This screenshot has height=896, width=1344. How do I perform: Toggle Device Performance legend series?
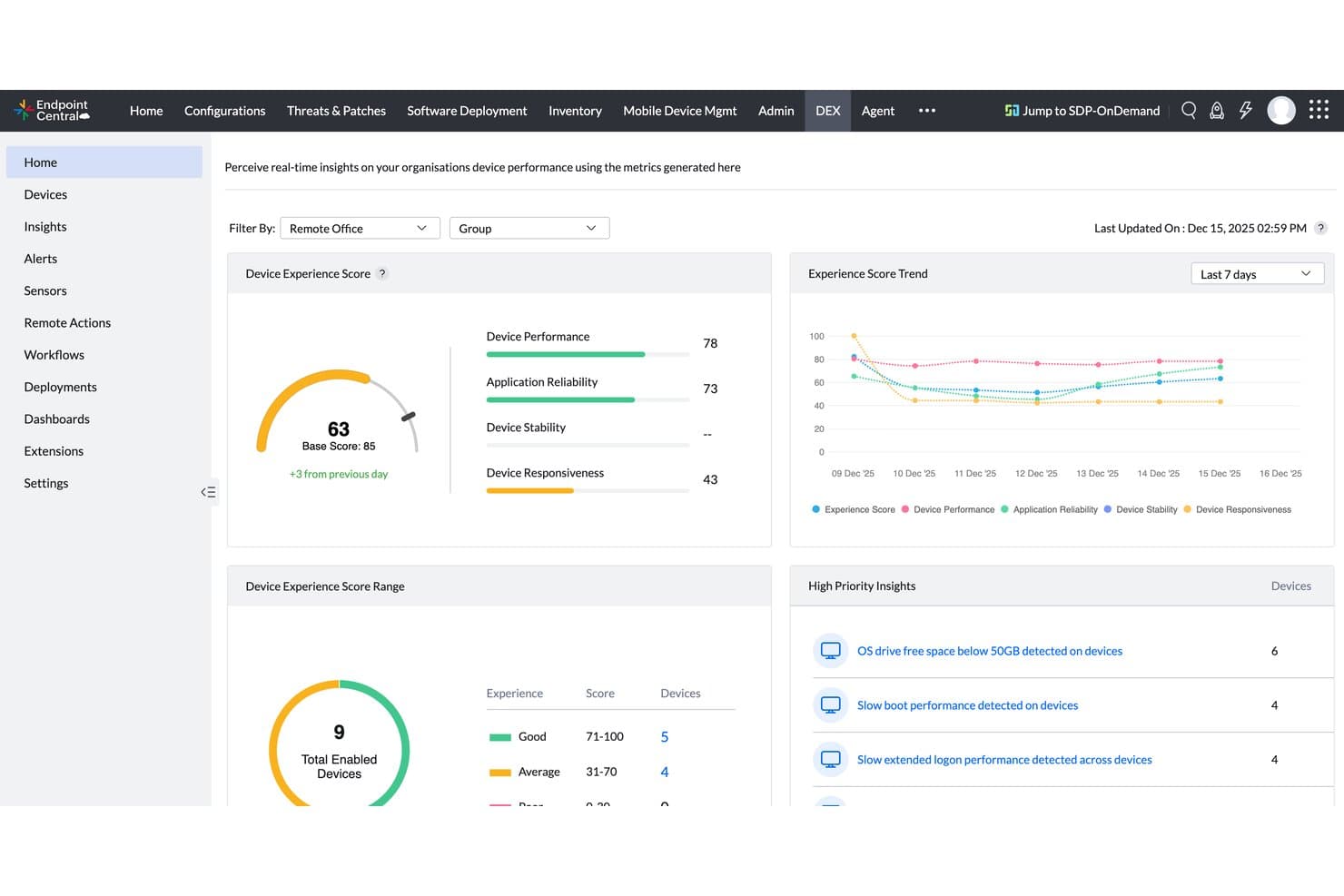[x=948, y=509]
